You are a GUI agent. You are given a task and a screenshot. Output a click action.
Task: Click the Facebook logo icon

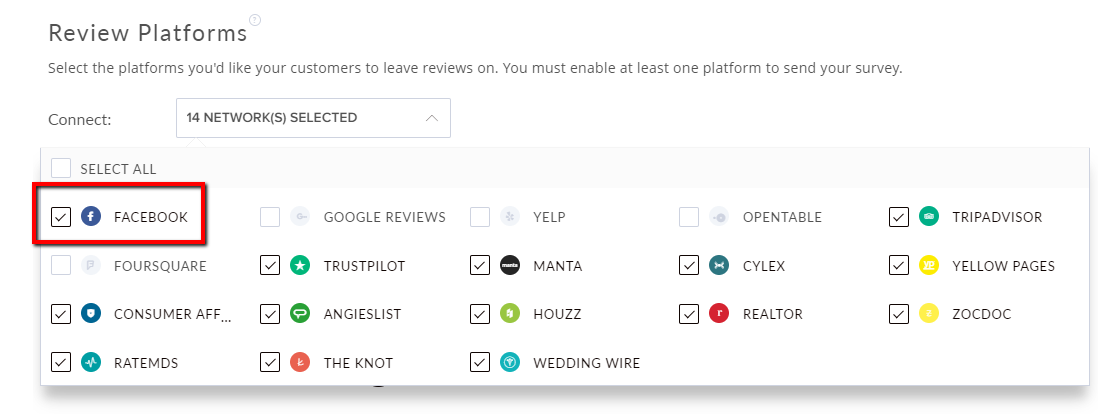click(91, 217)
